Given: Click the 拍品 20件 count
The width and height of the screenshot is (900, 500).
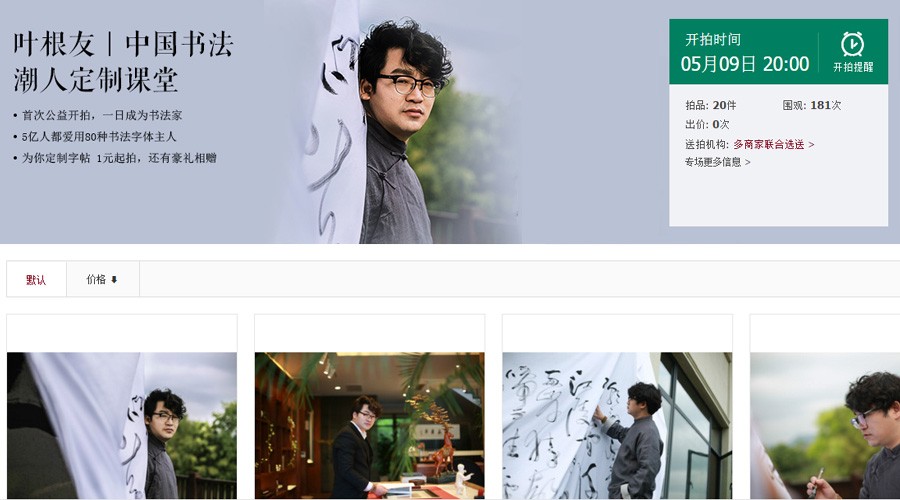Looking at the screenshot, I should (711, 105).
